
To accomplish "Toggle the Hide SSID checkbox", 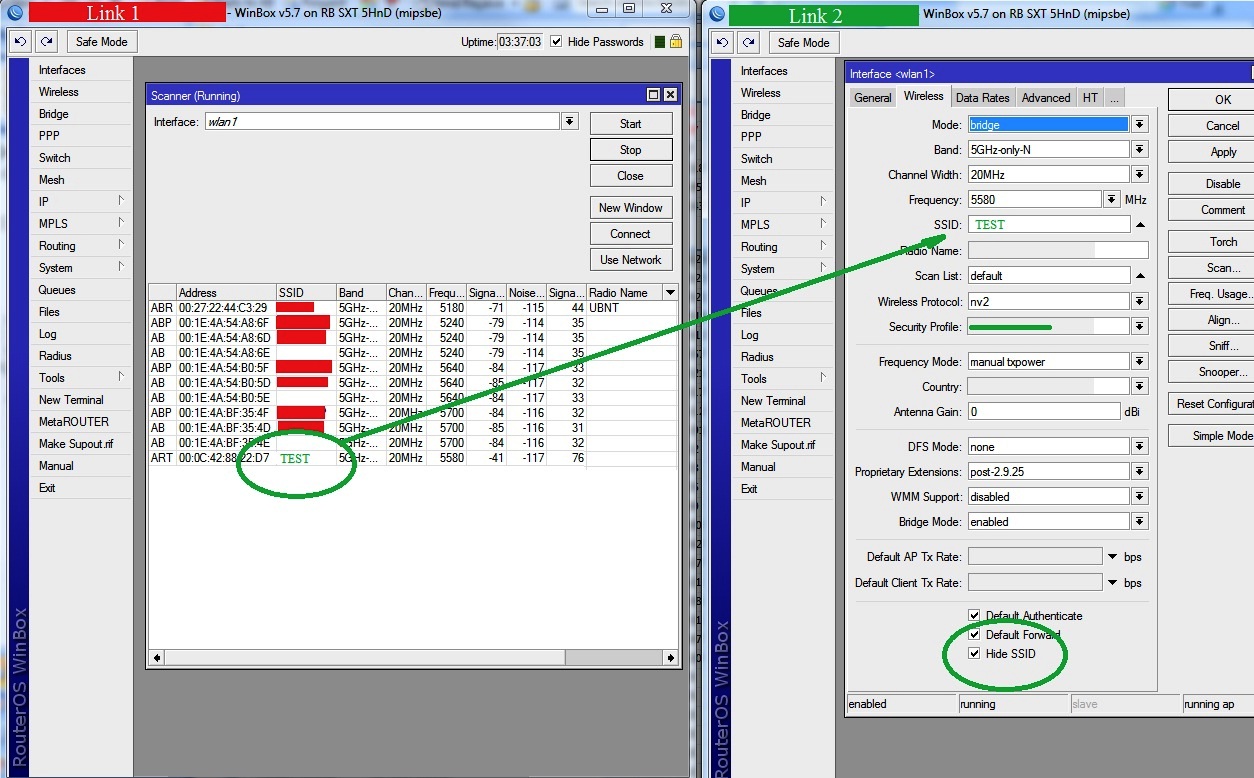I will click(974, 654).
